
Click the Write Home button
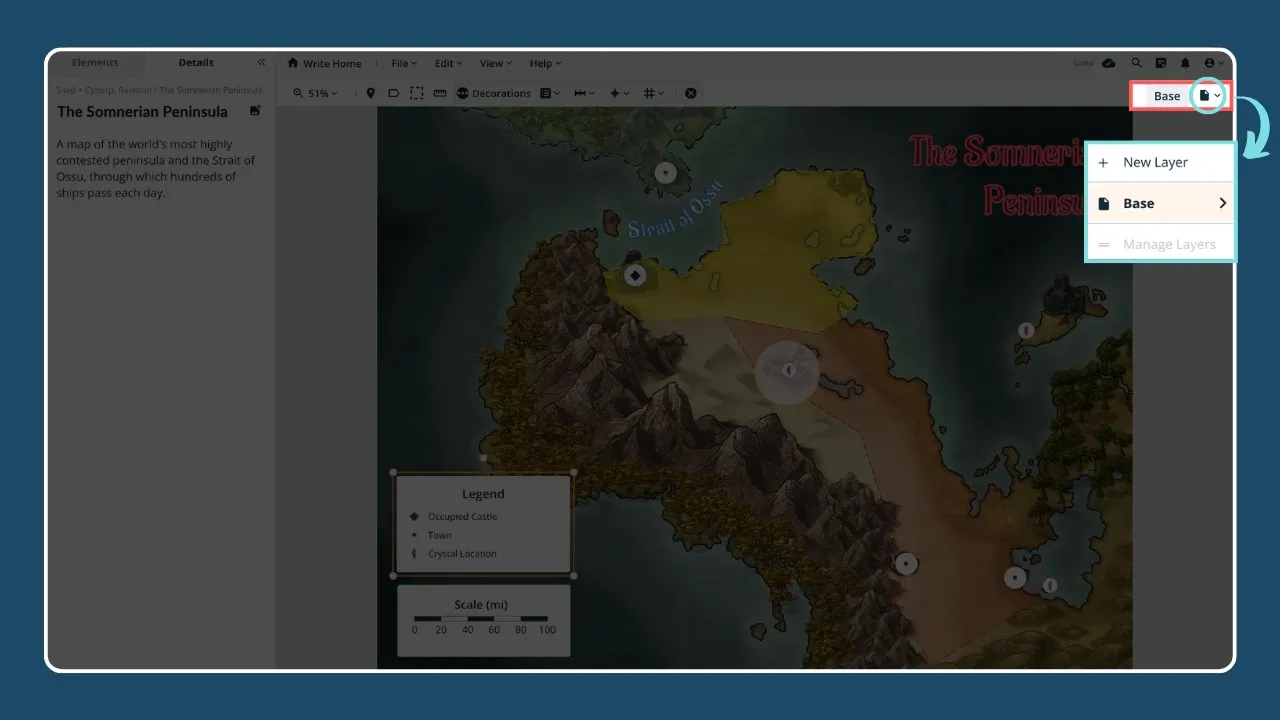click(x=325, y=62)
